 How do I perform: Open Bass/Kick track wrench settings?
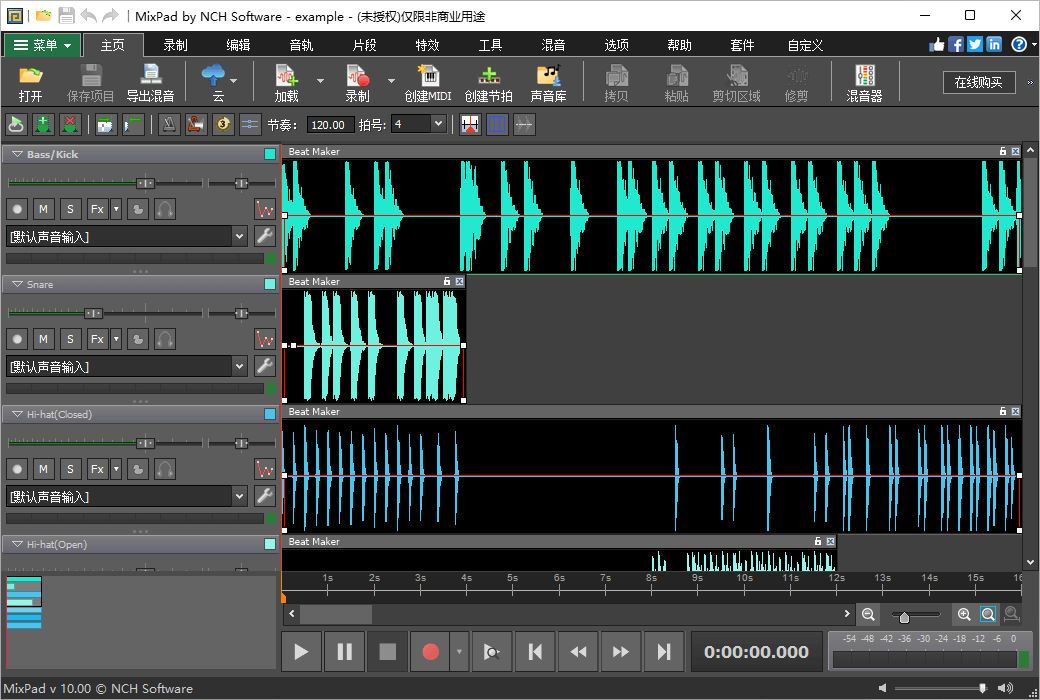265,236
